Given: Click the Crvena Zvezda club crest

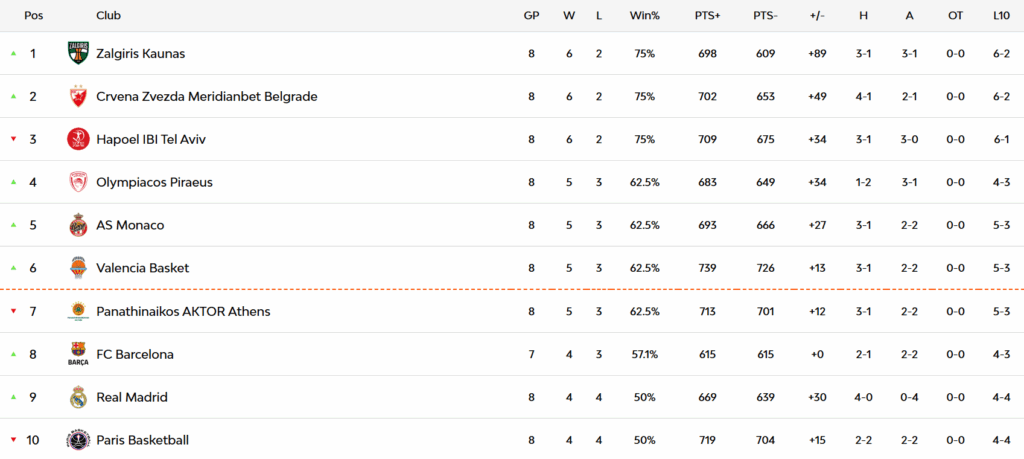Looking at the screenshot, I should coord(78,97).
